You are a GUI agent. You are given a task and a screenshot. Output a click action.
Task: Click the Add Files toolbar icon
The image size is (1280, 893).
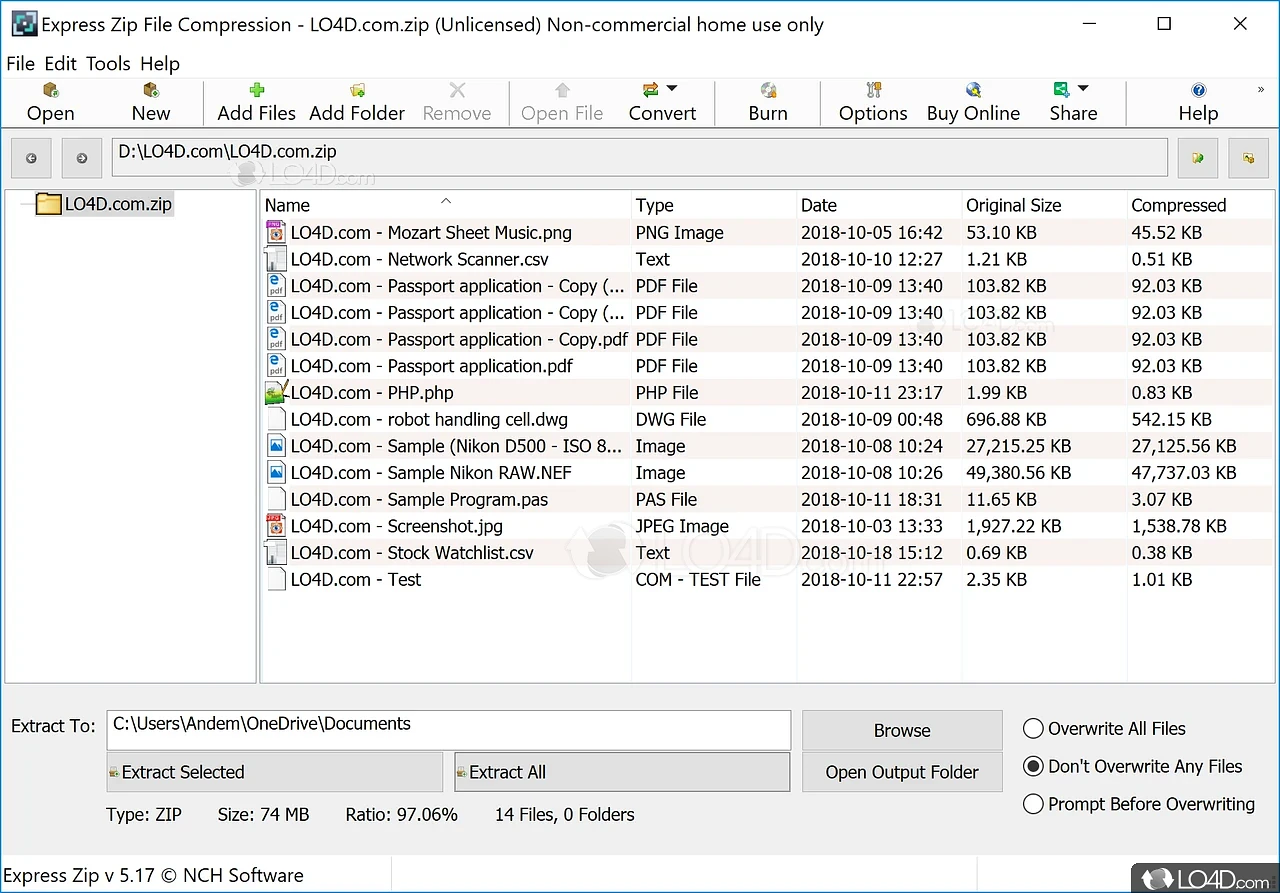257,102
